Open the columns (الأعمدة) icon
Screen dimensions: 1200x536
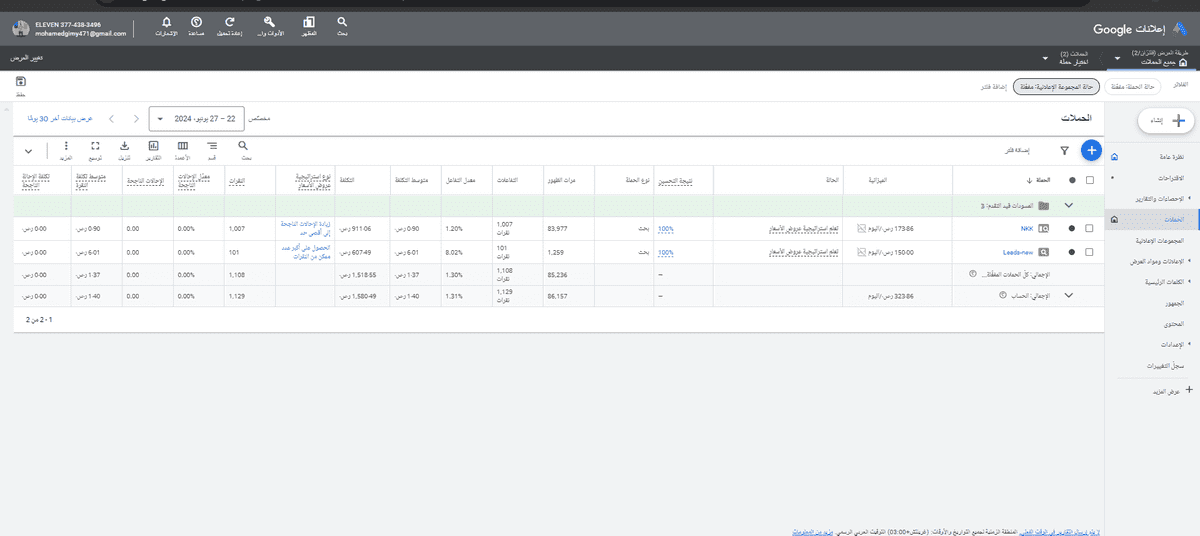point(183,147)
